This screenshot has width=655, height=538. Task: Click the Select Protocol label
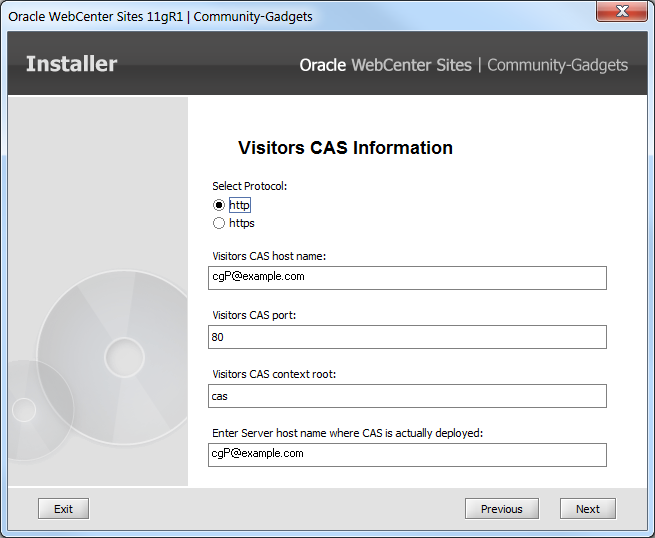[250, 186]
